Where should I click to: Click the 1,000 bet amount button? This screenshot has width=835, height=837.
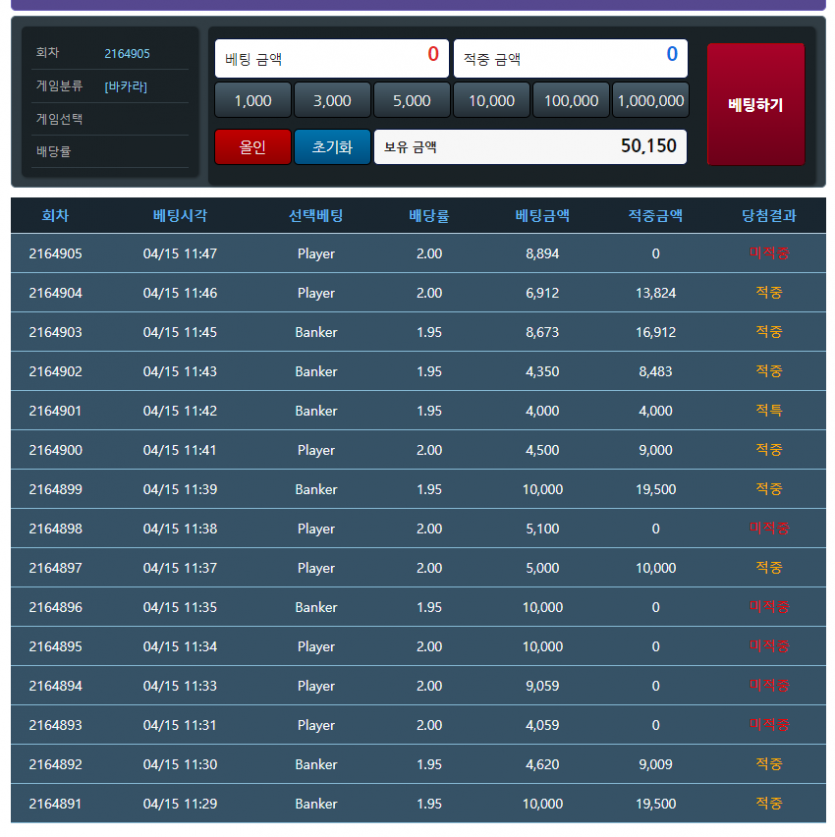tap(252, 101)
